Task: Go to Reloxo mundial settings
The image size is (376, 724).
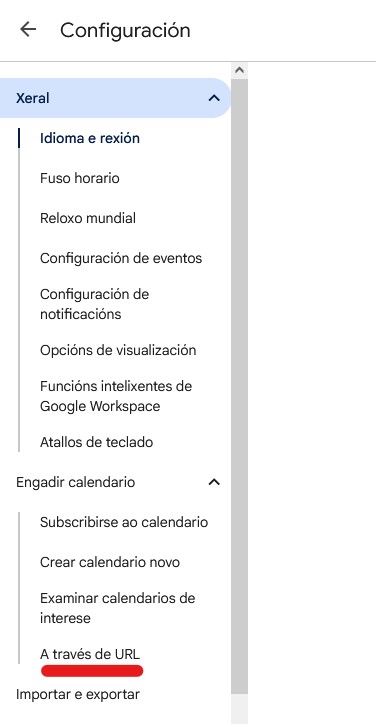Action: click(x=88, y=217)
